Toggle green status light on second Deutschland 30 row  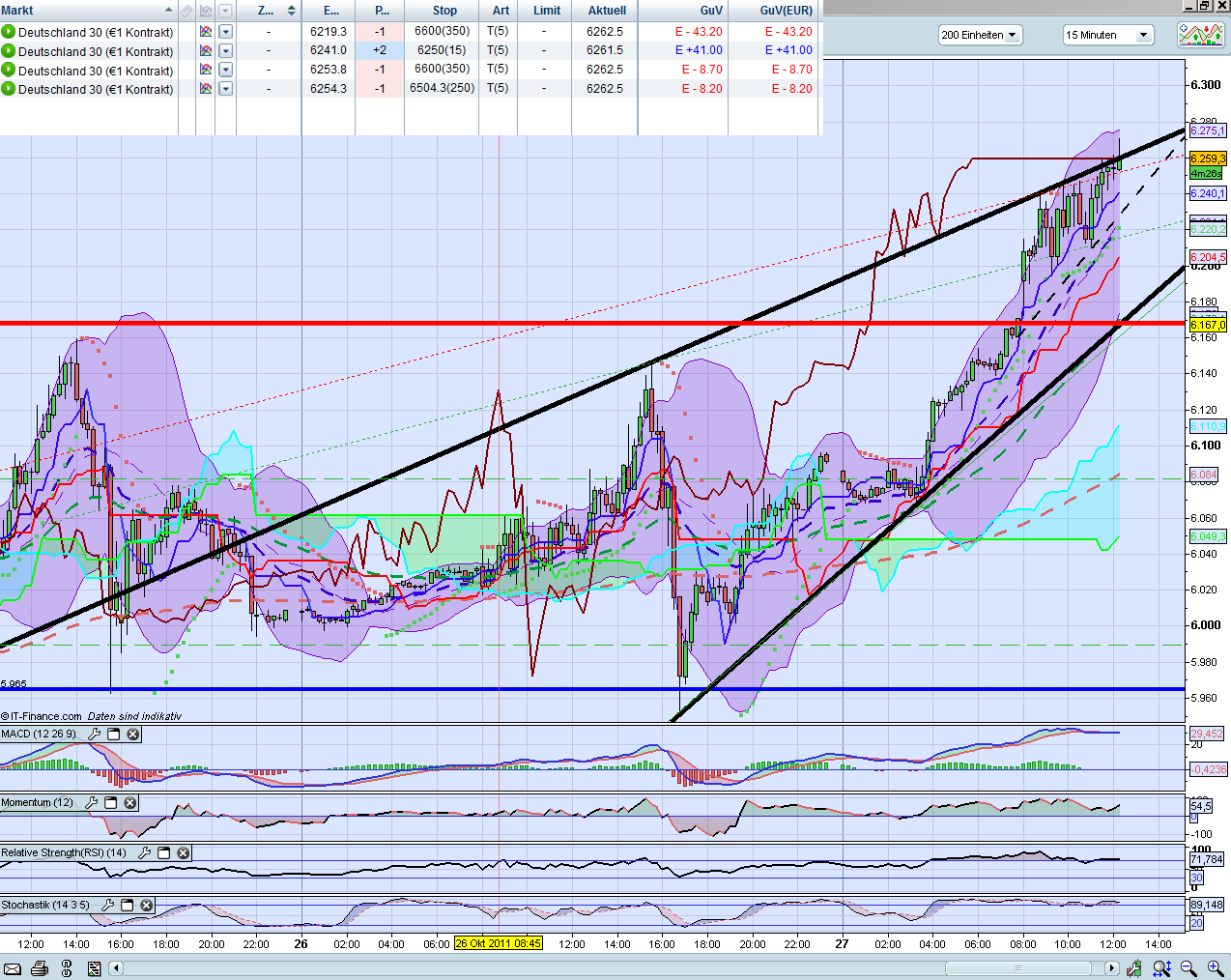[x=7, y=50]
